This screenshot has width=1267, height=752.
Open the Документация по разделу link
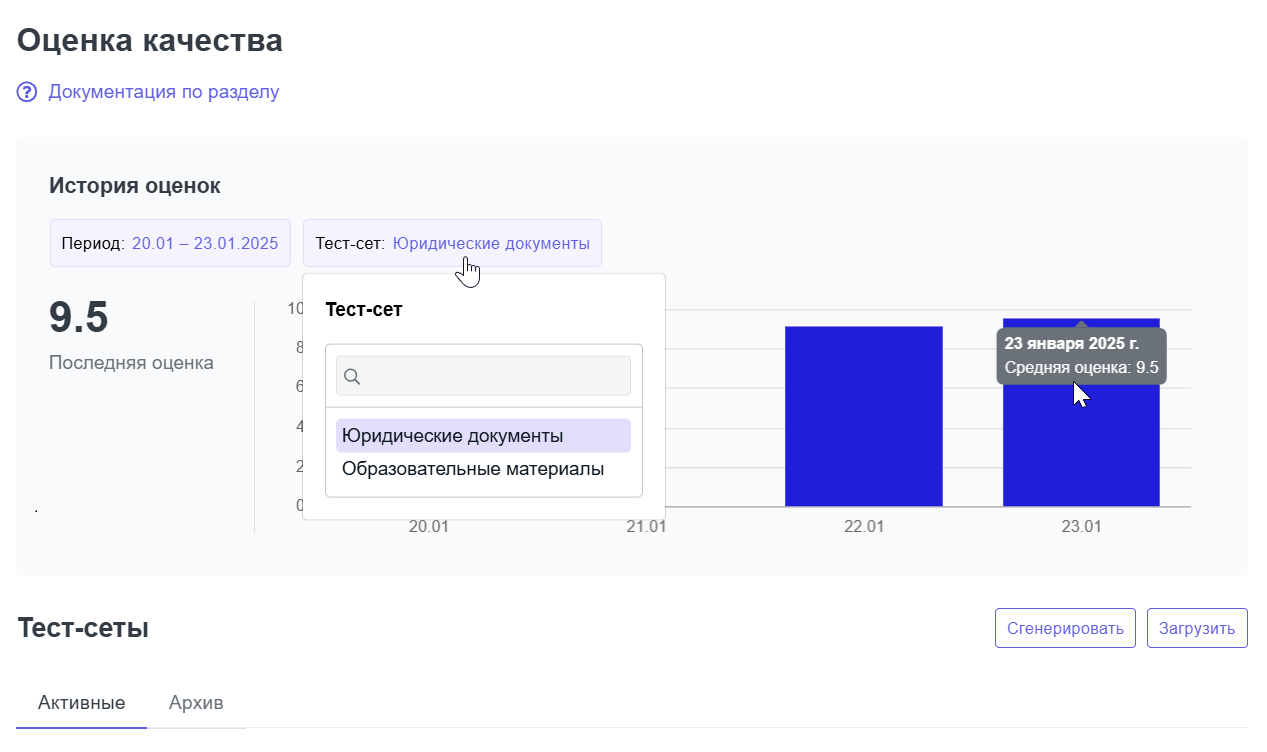point(163,92)
